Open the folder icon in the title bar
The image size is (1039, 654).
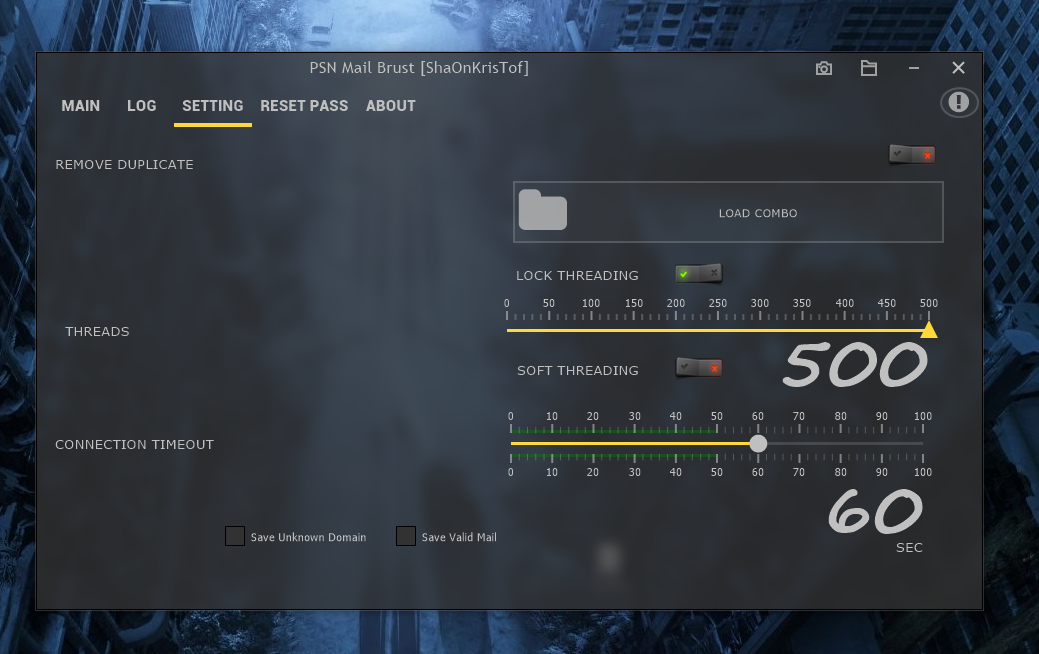(869, 68)
